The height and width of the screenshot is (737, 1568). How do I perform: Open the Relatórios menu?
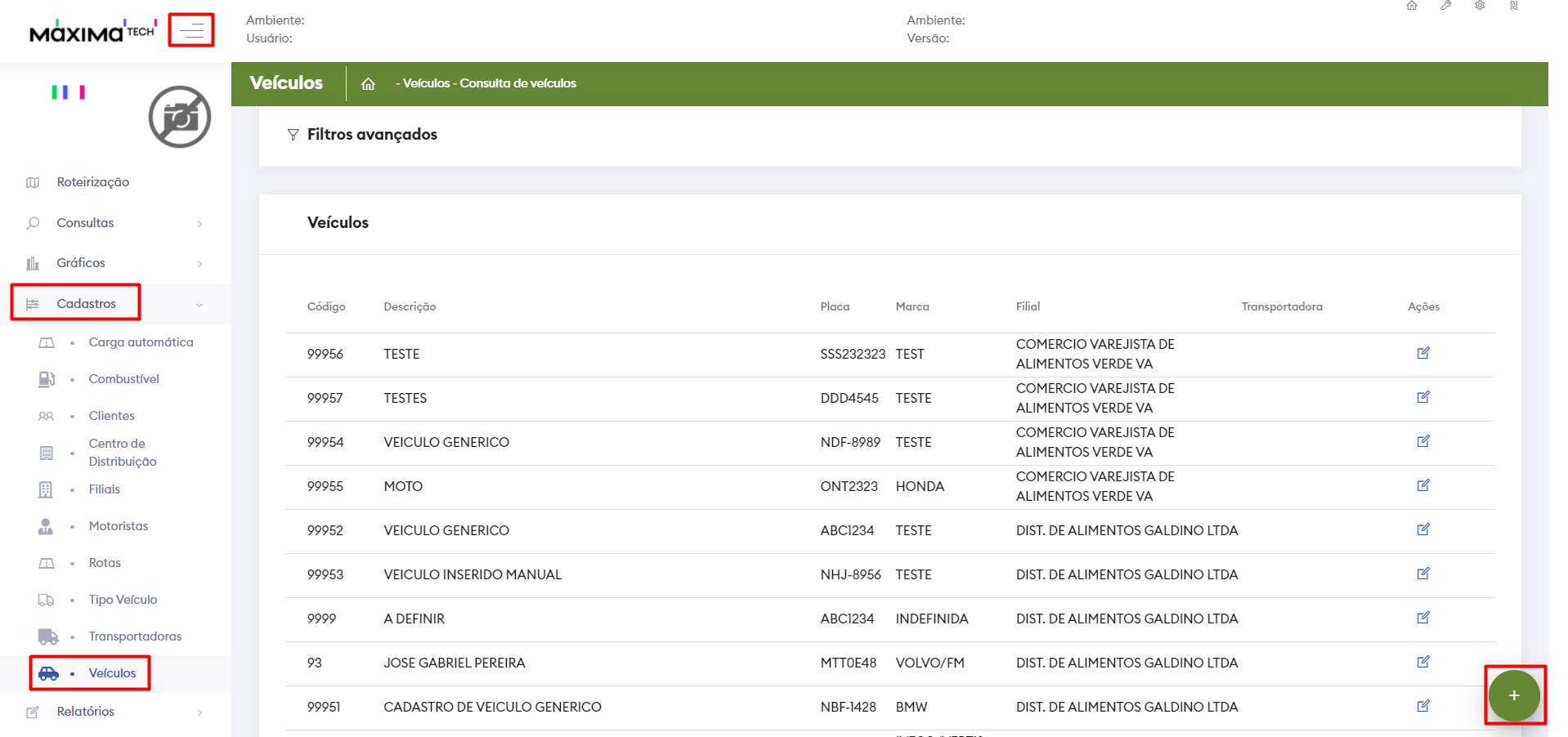(85, 712)
